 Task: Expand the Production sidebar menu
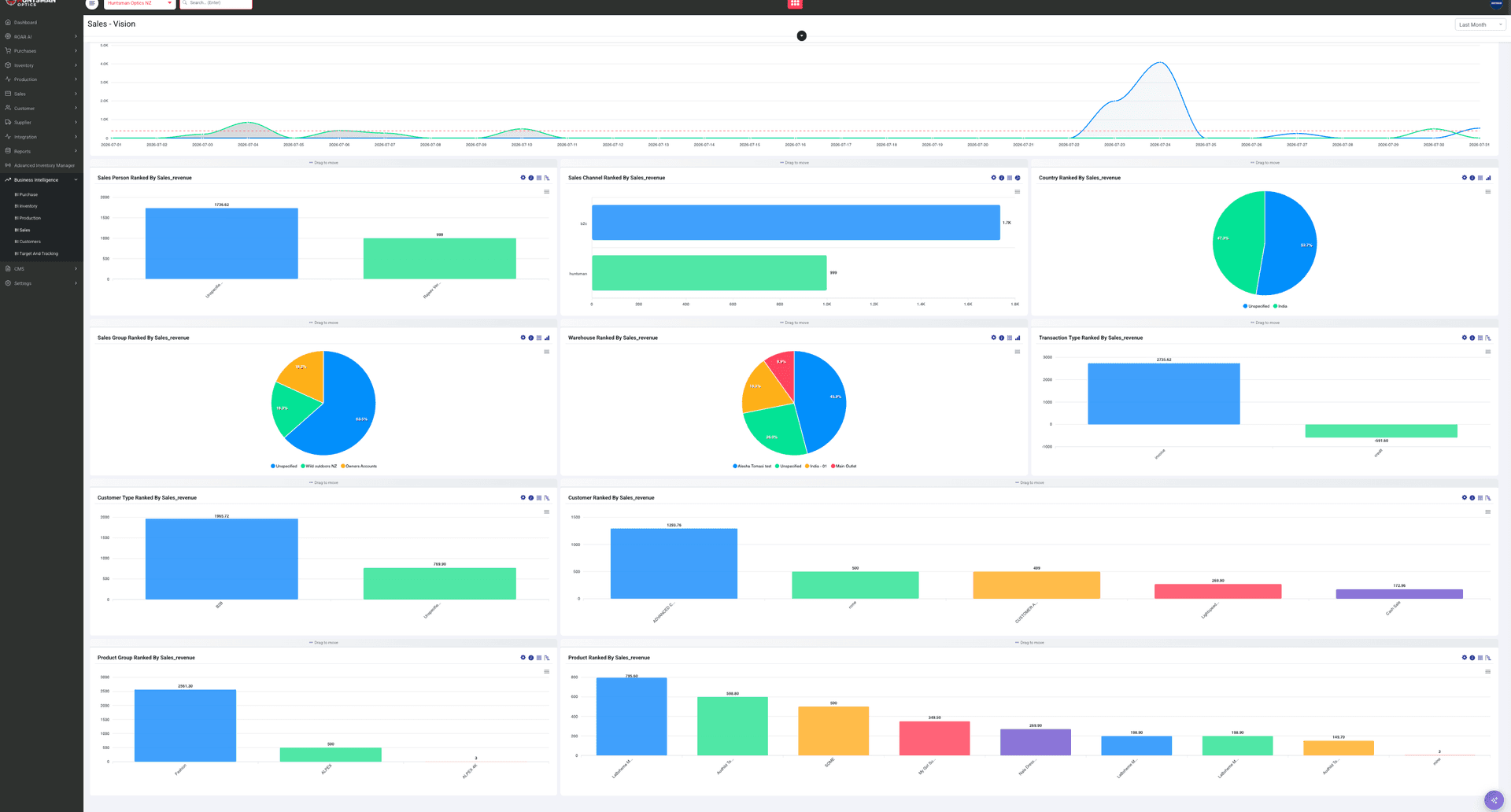coord(42,79)
